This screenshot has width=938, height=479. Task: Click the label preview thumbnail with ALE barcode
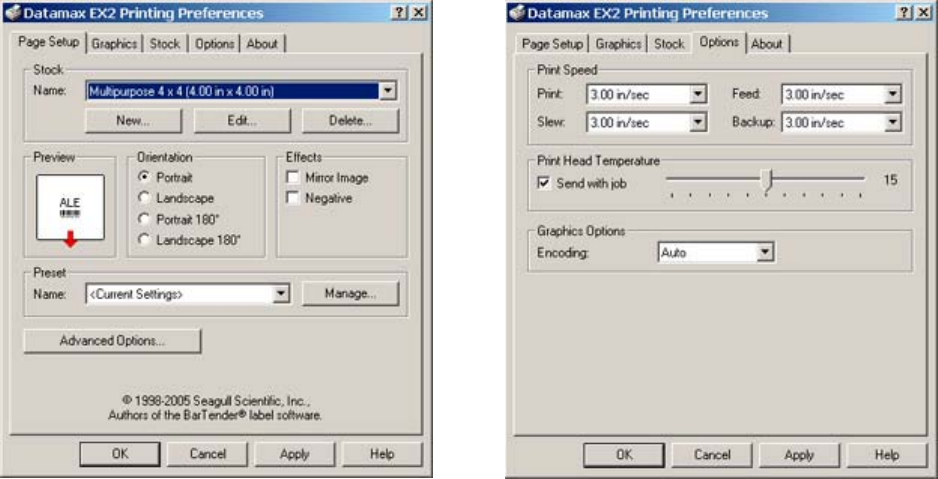click(70, 208)
